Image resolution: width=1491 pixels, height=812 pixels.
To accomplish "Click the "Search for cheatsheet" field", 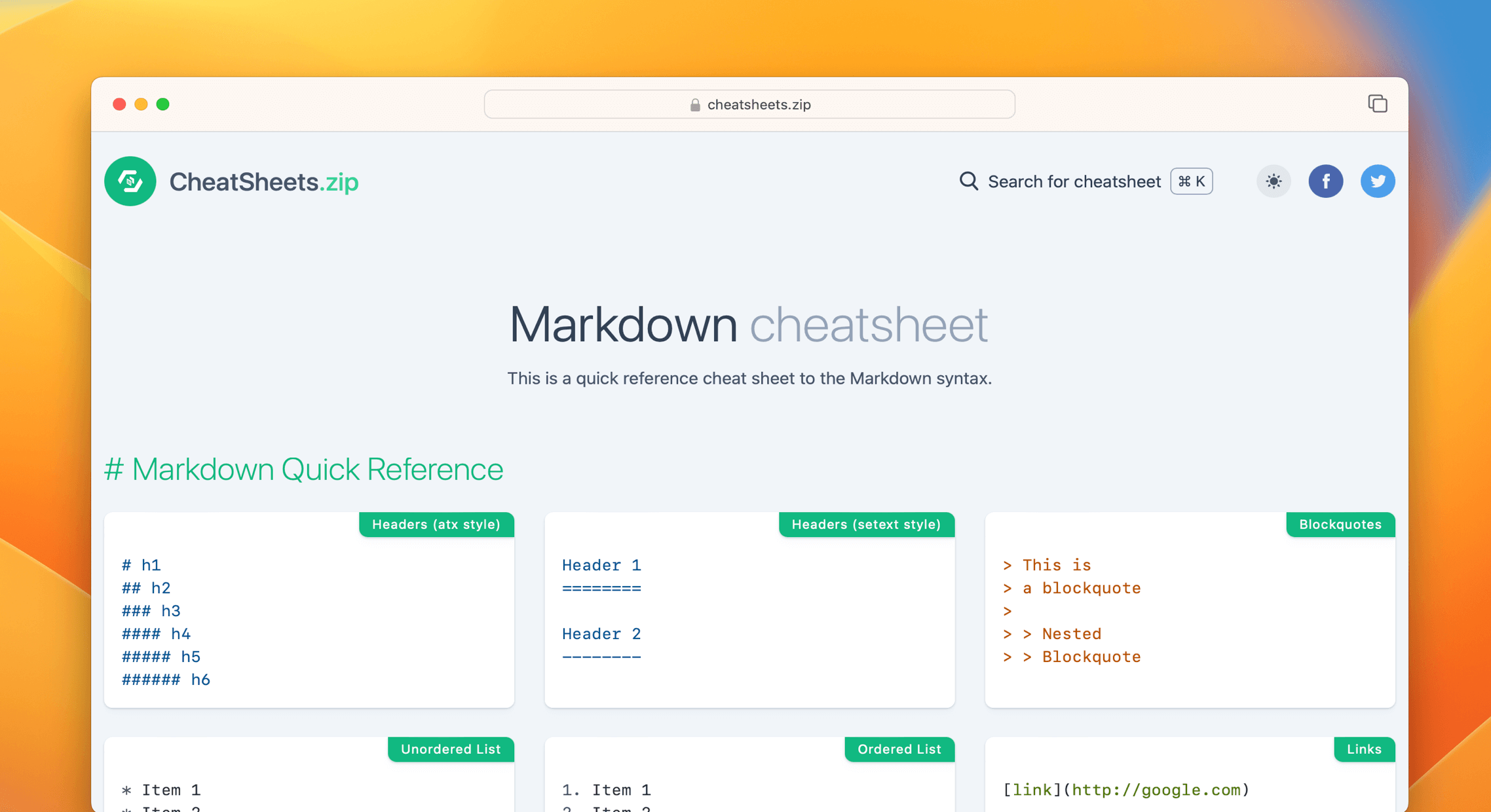I will pos(1074,181).
